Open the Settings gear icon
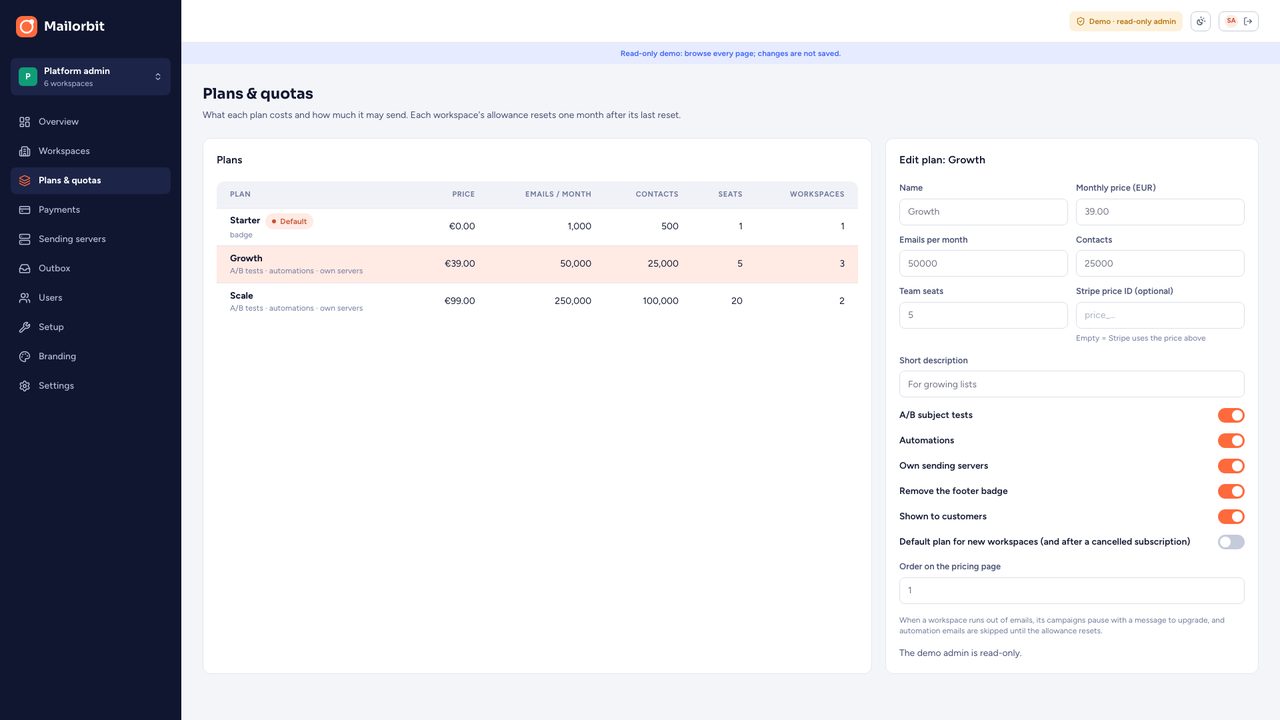 [x=25, y=386]
